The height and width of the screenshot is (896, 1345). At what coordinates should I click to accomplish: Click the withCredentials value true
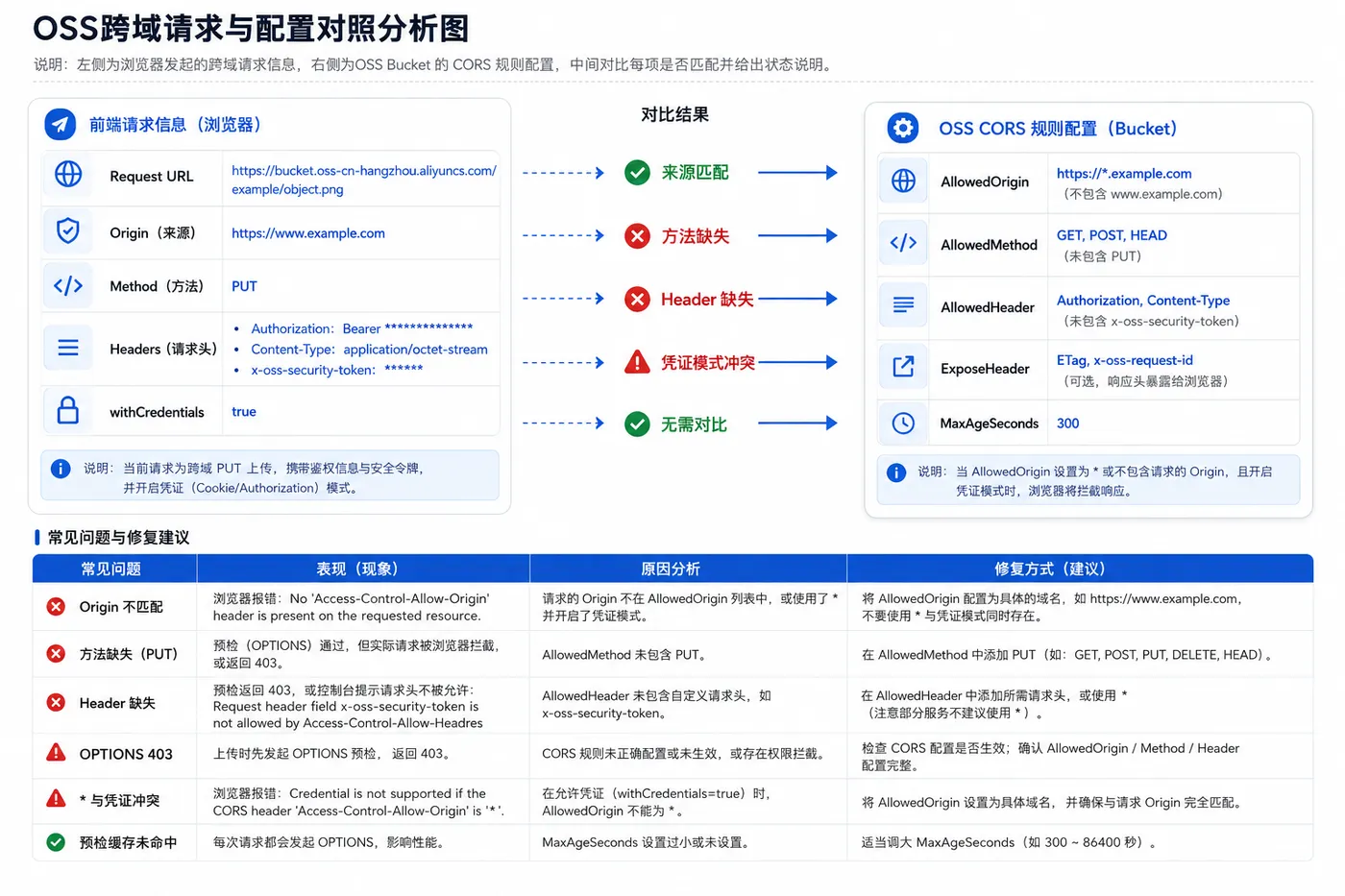coord(244,411)
